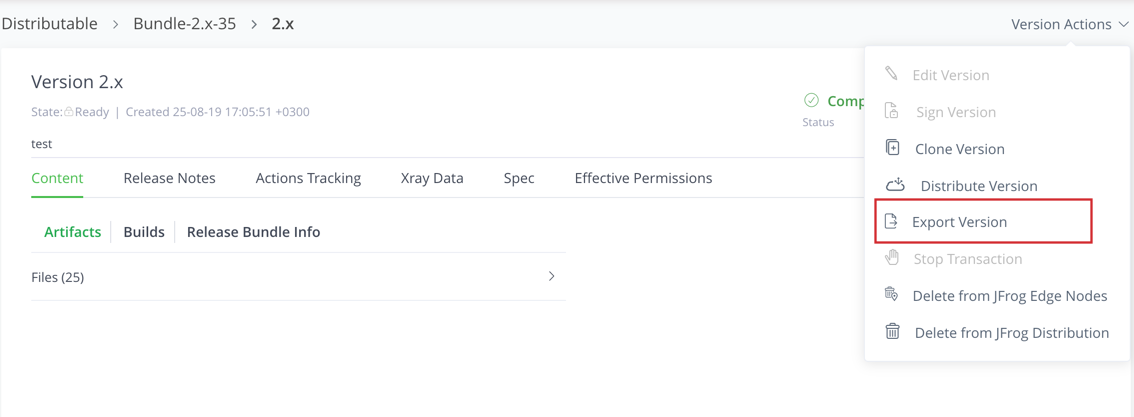The image size is (1134, 417).
Task: Open the Version Actions dropdown
Action: 1069,24
